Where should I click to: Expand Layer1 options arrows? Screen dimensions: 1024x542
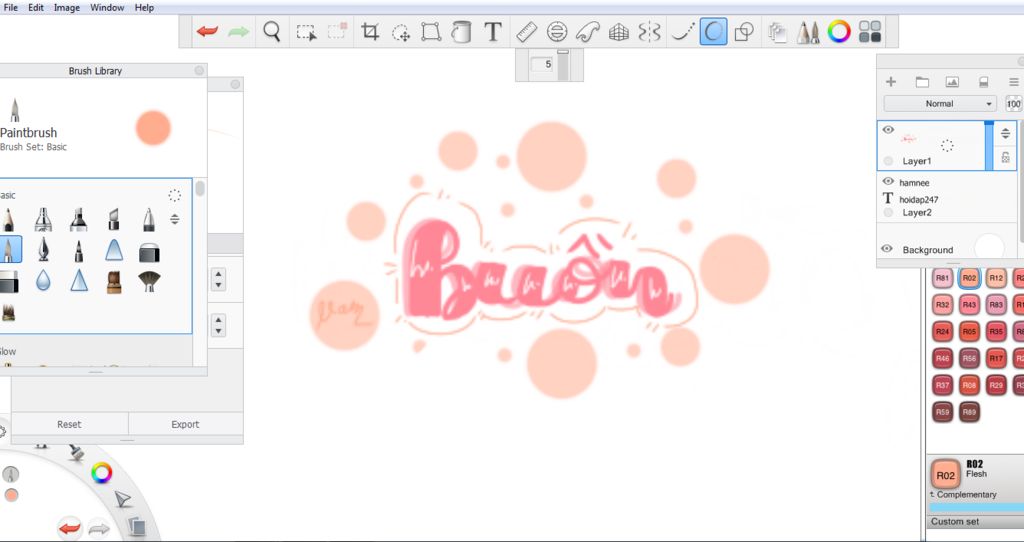point(1005,133)
